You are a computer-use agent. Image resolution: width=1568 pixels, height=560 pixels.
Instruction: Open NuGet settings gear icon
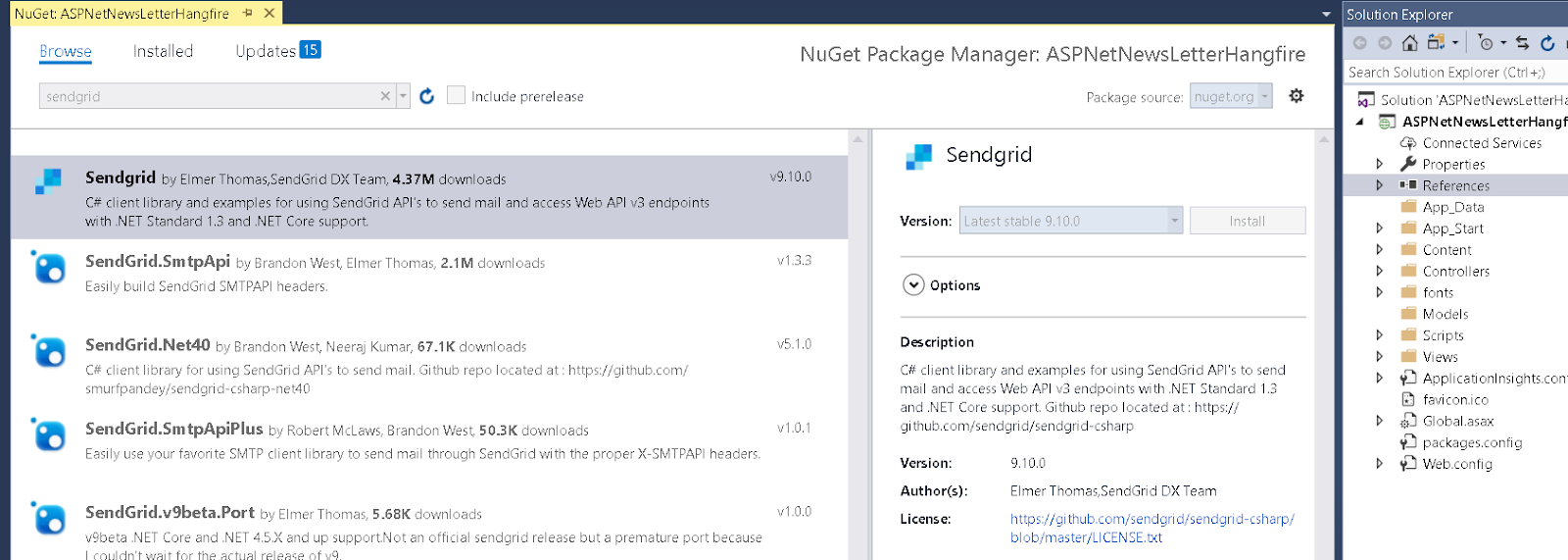coord(1297,96)
